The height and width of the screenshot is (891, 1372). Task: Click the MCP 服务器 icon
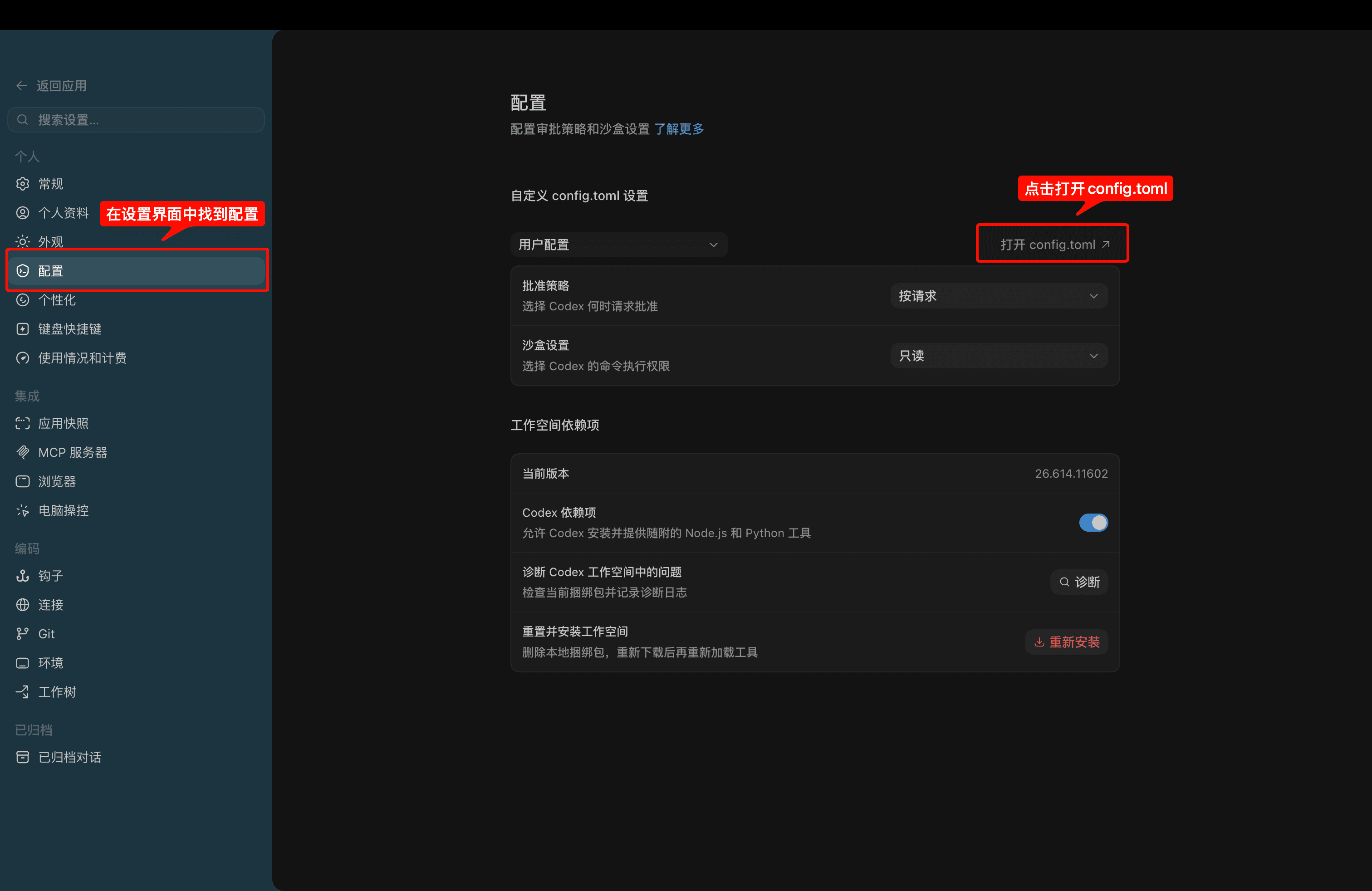pos(23,452)
